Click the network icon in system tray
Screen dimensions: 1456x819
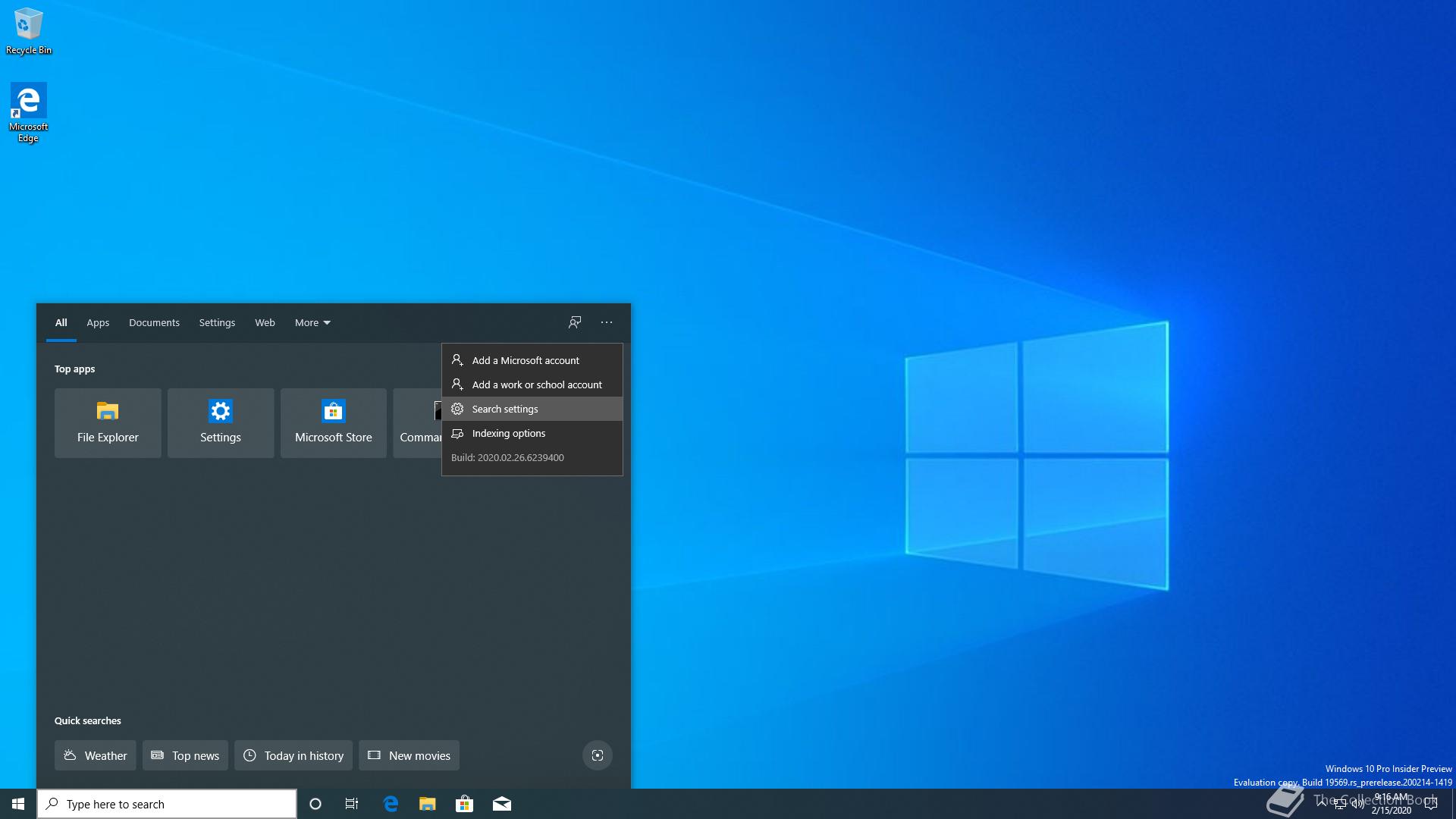pyautogui.click(x=1340, y=804)
